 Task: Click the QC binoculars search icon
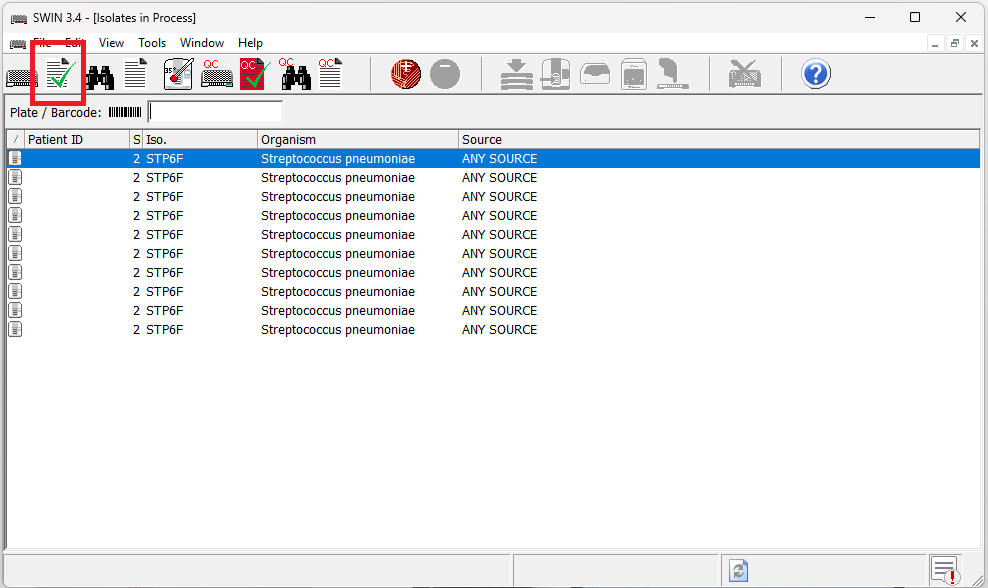pyautogui.click(x=295, y=74)
